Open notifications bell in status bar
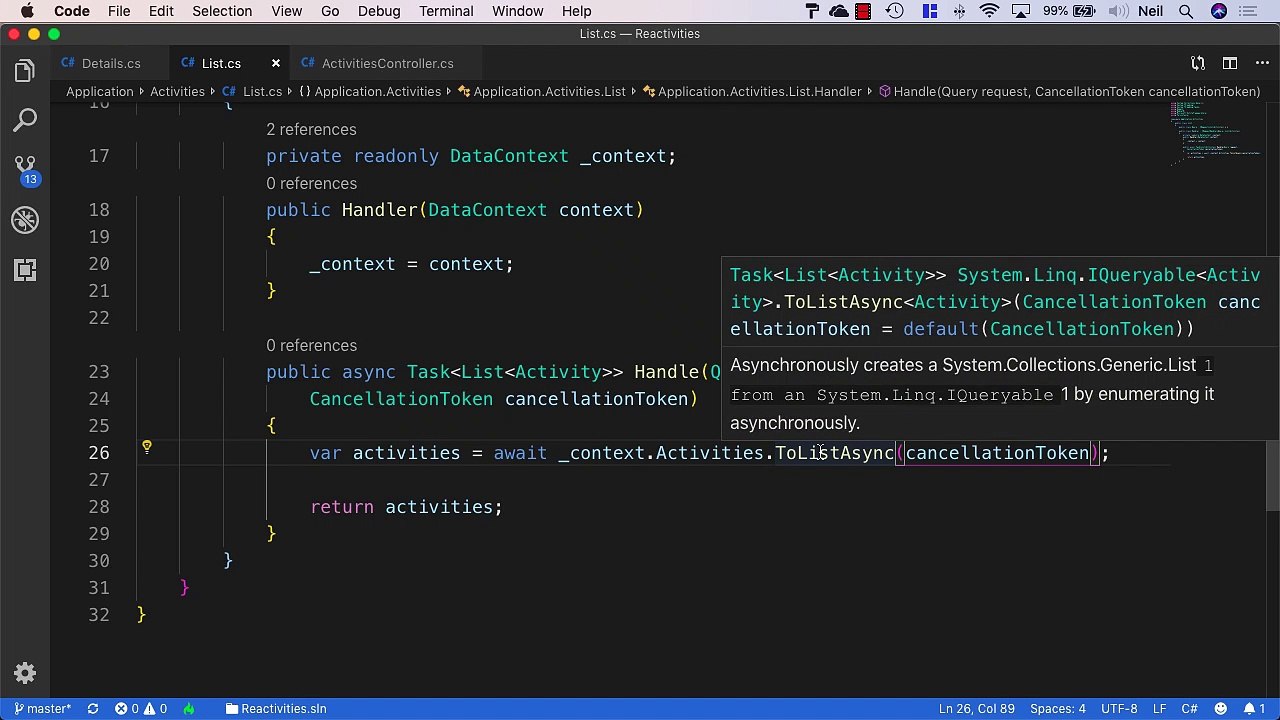1280x720 pixels. 1254,709
